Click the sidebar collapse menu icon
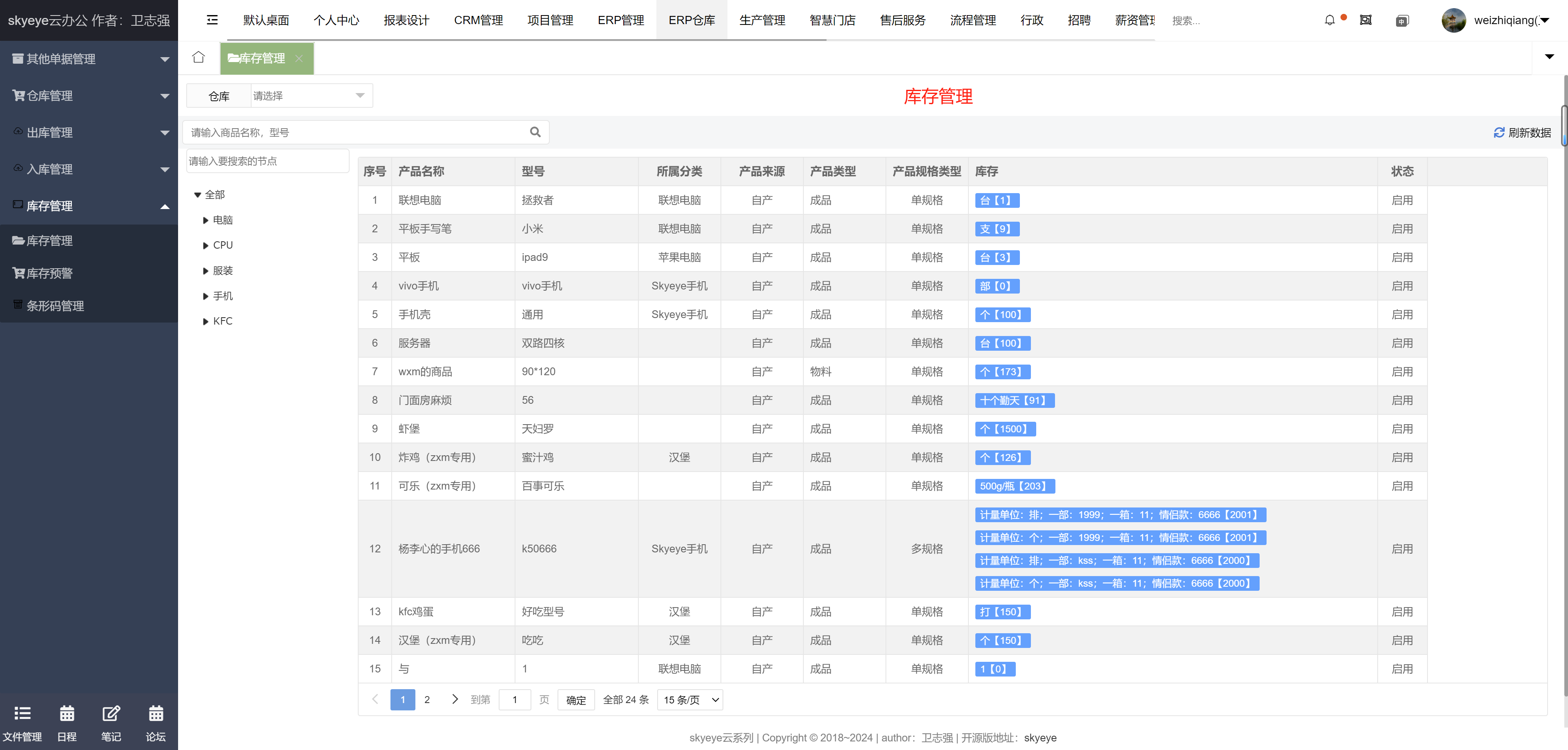 click(x=212, y=20)
